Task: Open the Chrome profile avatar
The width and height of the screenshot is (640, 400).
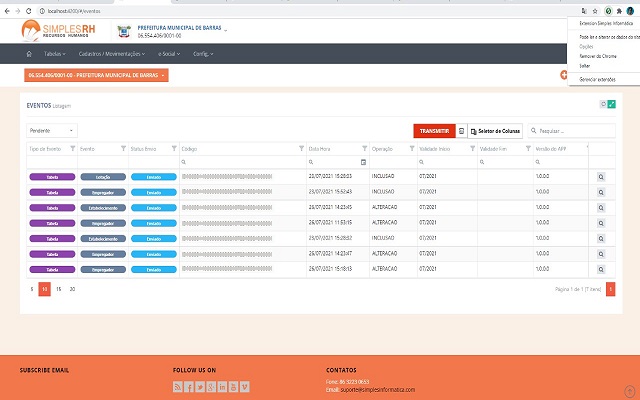Action: [x=630, y=11]
